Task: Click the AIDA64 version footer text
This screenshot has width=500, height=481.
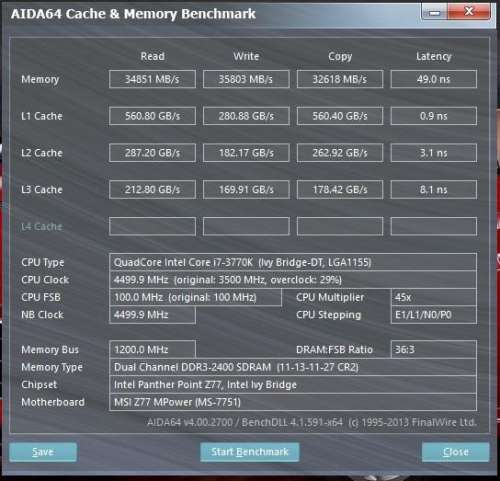Action: point(312,422)
